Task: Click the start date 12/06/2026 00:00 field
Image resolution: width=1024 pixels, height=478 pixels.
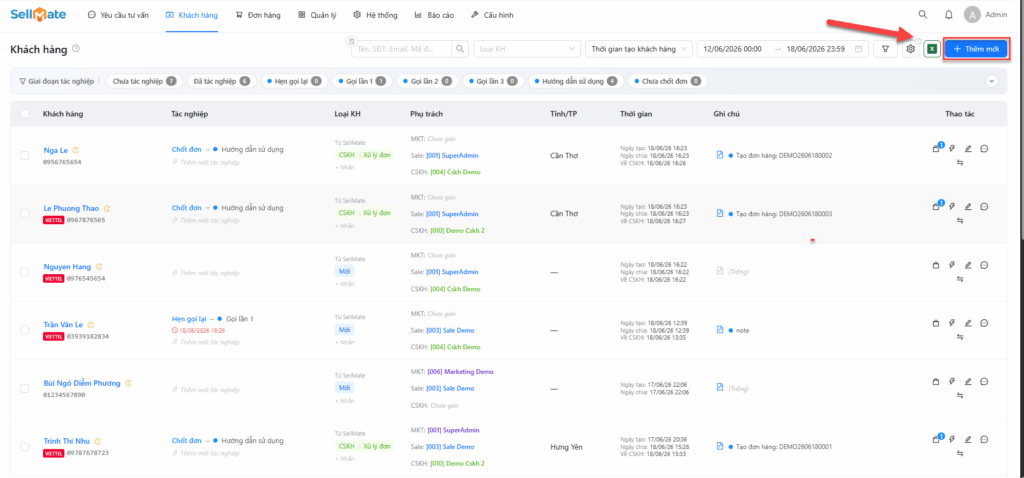Action: 733,48
